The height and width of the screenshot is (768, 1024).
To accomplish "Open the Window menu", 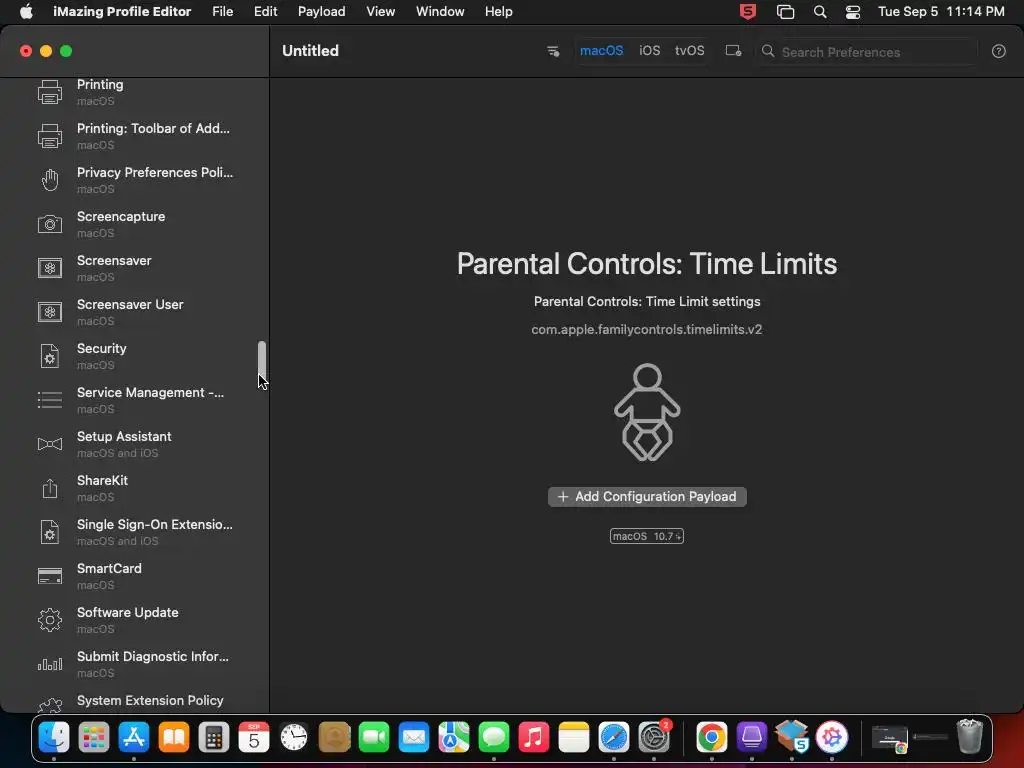I will pos(440,12).
